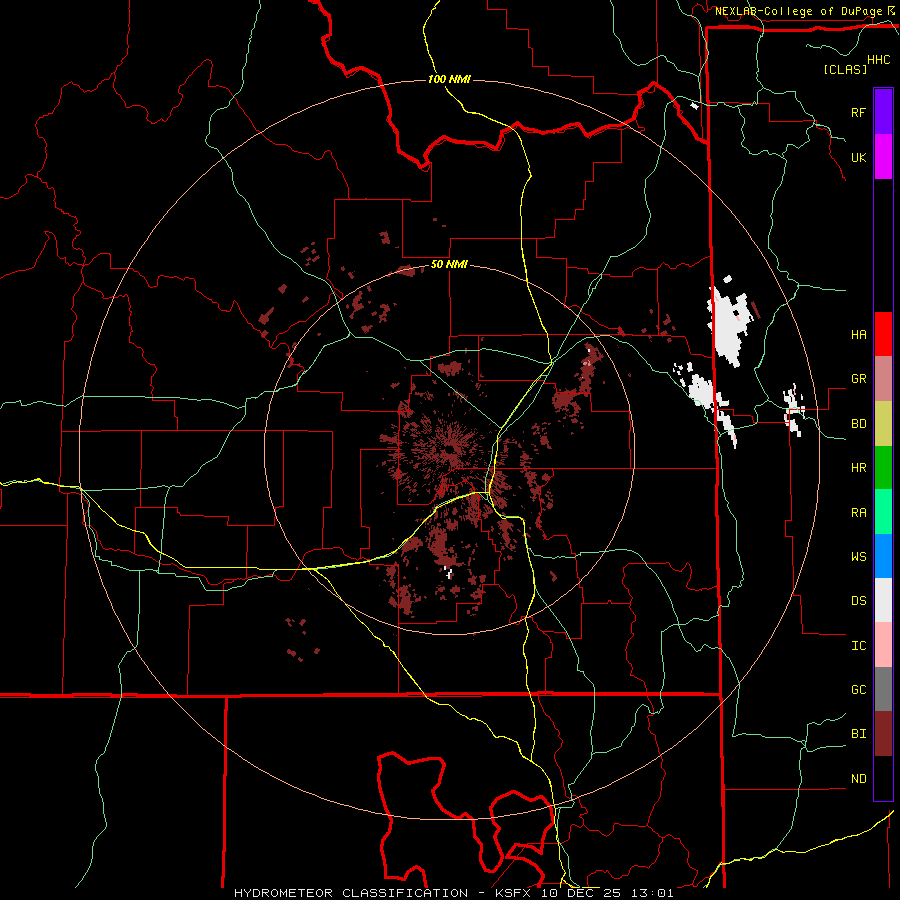
Task: Click the UK magenta legend swatch
Action: coord(883,157)
